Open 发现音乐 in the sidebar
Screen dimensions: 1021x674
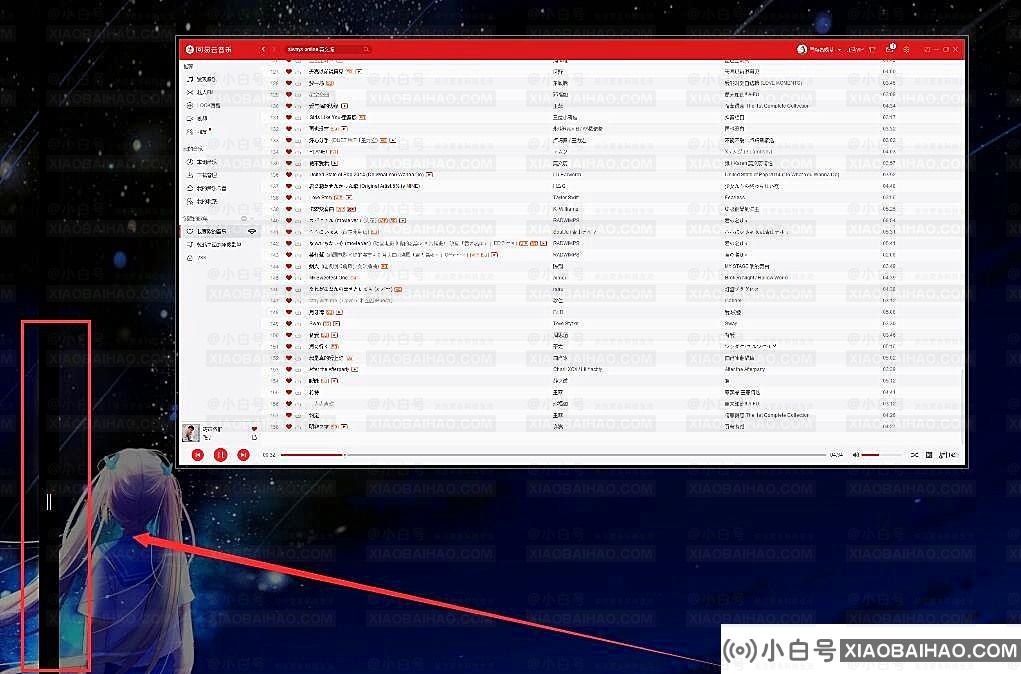point(202,79)
